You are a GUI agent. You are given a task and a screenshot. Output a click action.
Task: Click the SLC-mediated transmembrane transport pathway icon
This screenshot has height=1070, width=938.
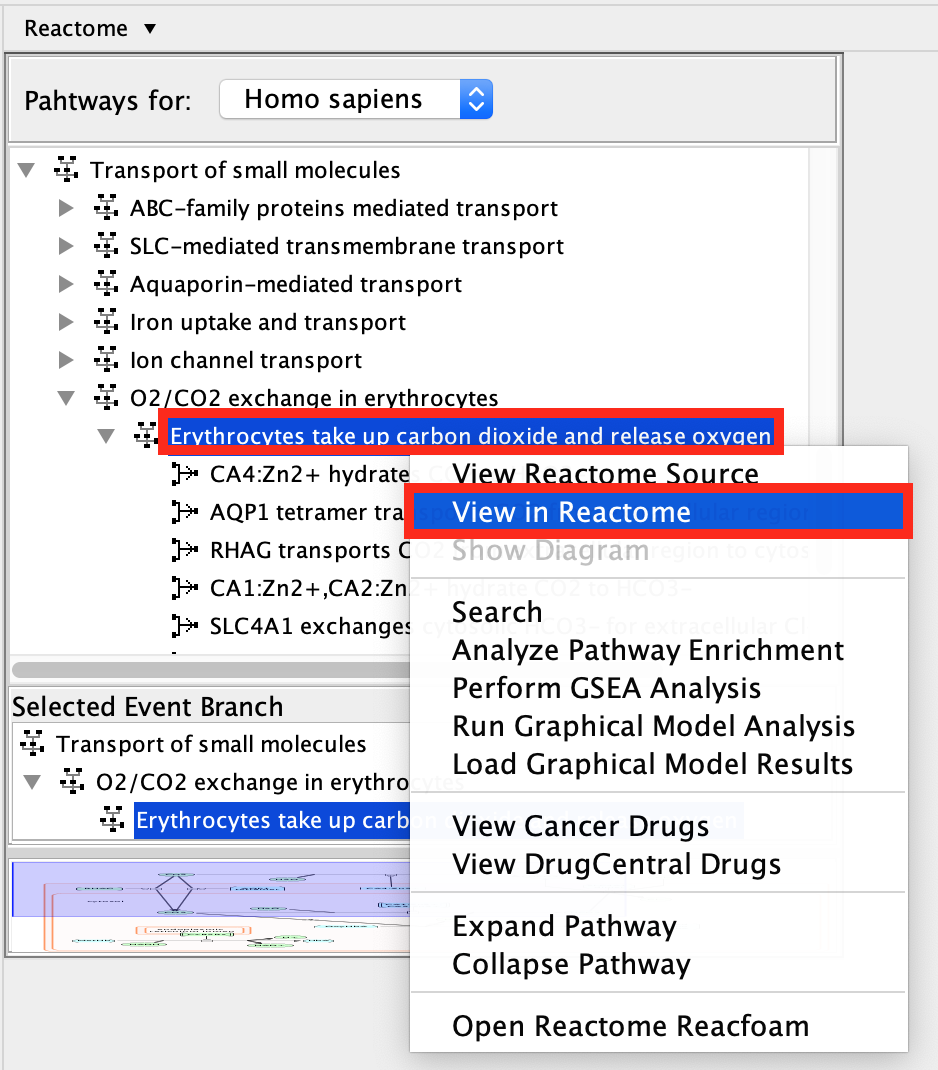(105, 247)
